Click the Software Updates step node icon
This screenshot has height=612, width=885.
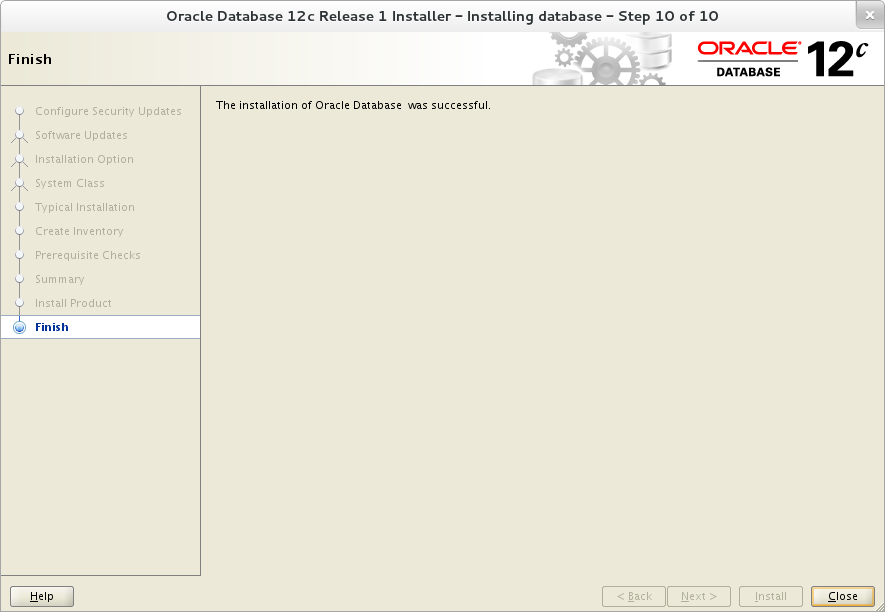pyautogui.click(x=20, y=135)
